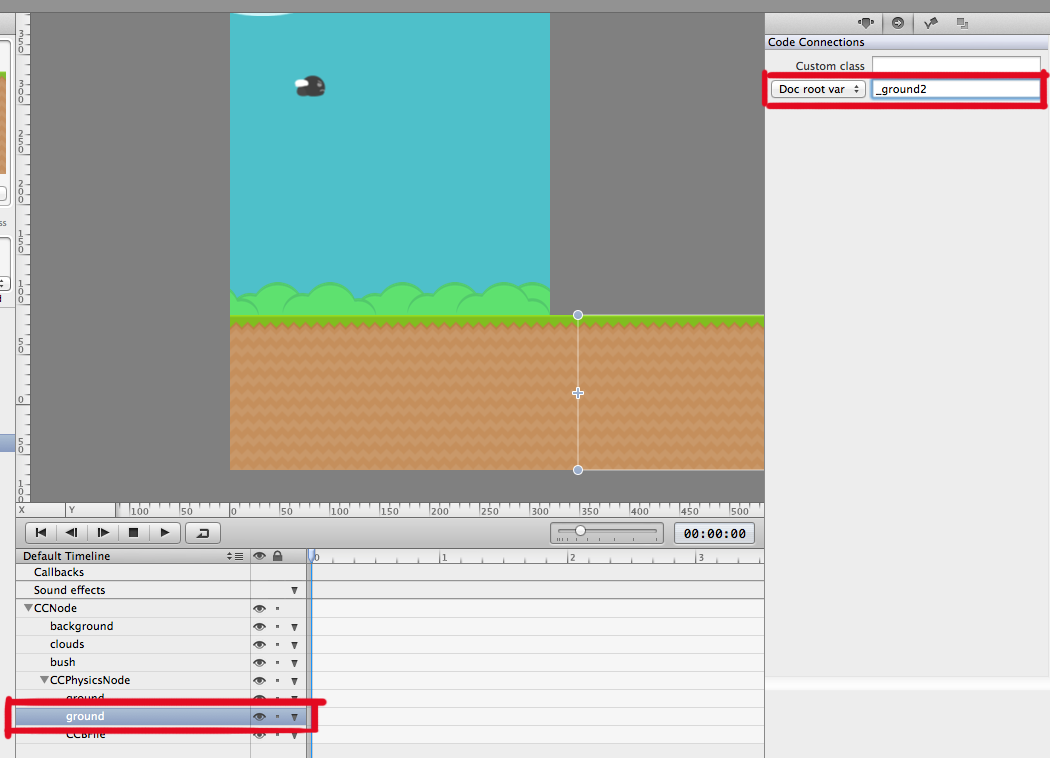Jump to first frame in the timeline
The width and height of the screenshot is (1050, 758).
click(40, 532)
